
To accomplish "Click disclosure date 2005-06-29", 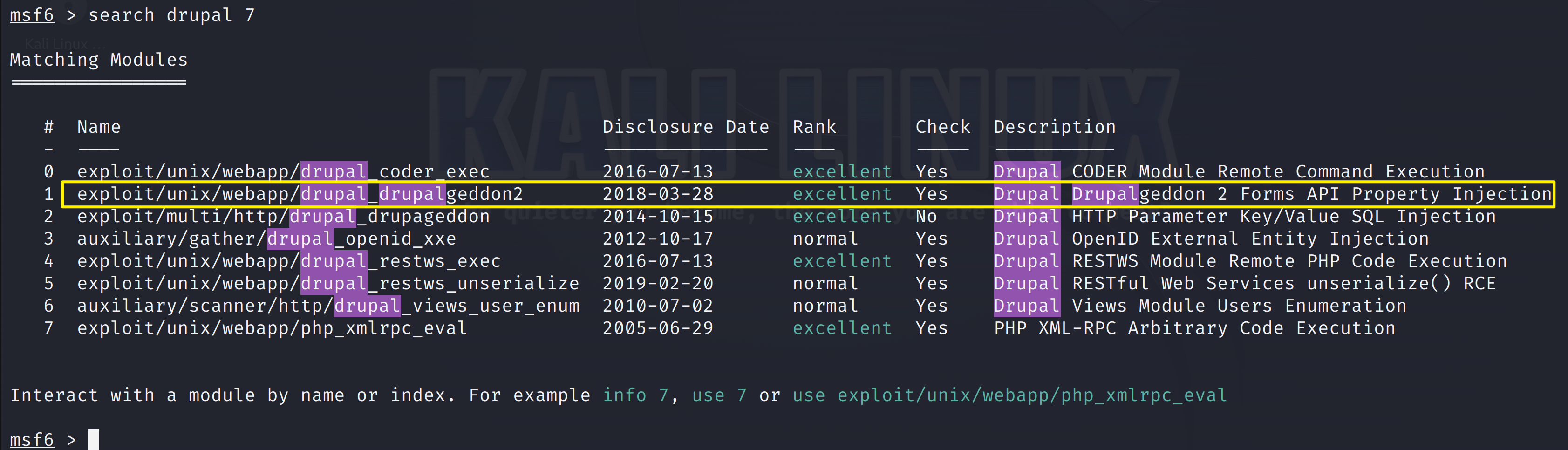I will point(657,328).
